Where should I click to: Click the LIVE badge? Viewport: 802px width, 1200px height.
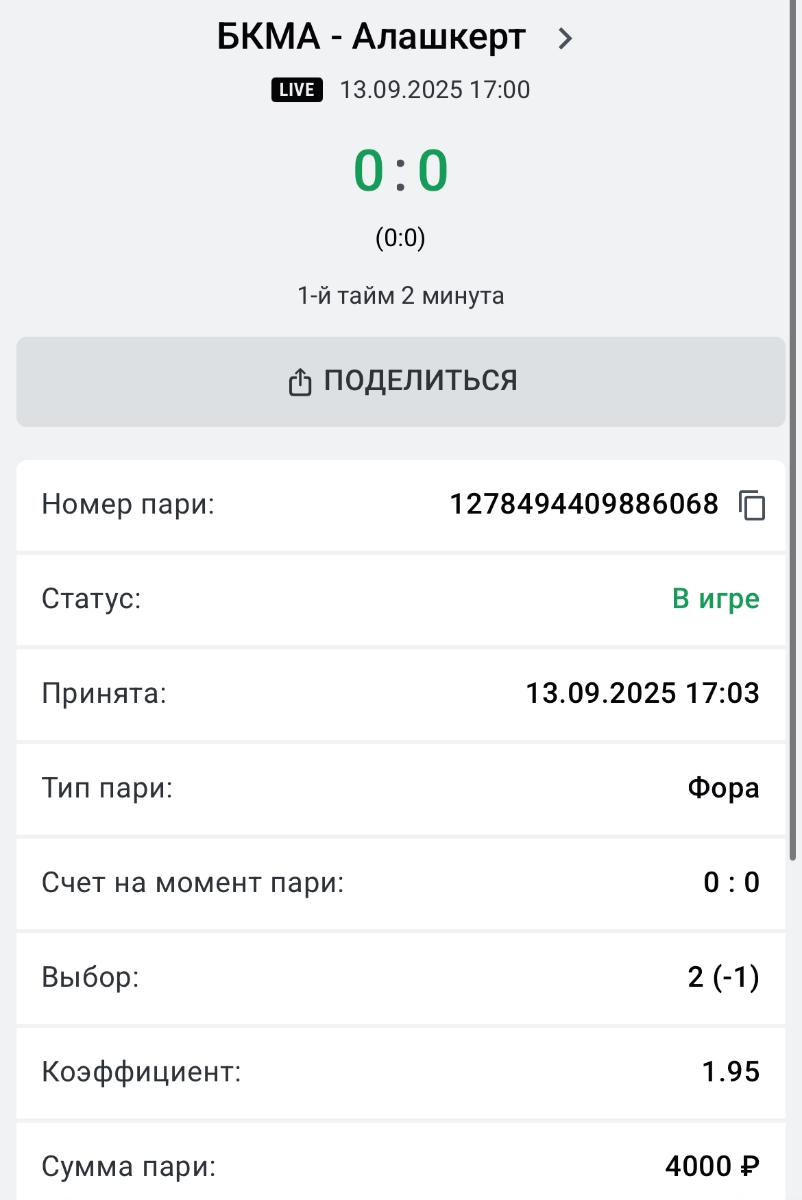[x=297, y=90]
